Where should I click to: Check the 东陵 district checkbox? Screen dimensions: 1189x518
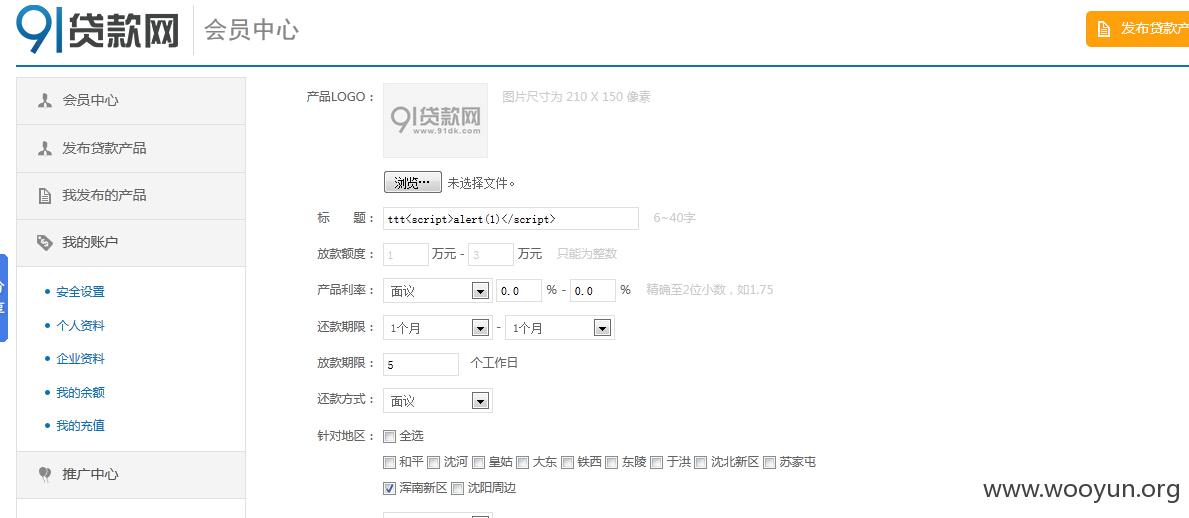pos(612,463)
